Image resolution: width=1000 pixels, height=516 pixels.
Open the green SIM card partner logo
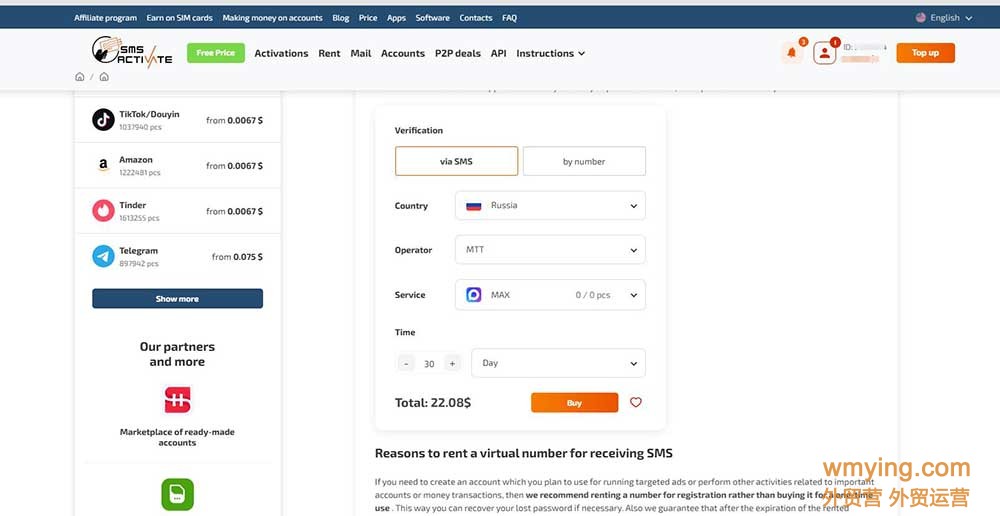point(177,494)
